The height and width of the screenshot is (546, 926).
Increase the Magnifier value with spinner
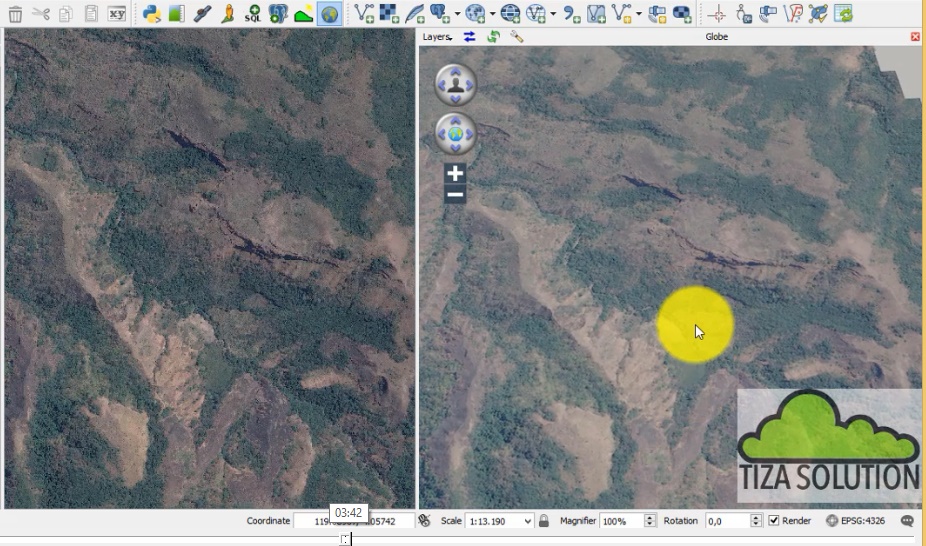650,518
